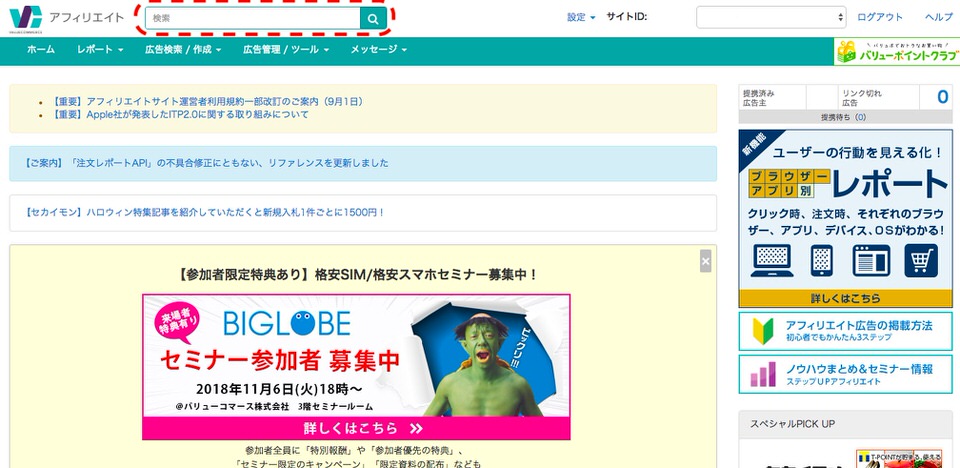The width and height of the screenshot is (960, 468).
Task: Click the リンク切れ広告 count 0
Action: point(943,97)
